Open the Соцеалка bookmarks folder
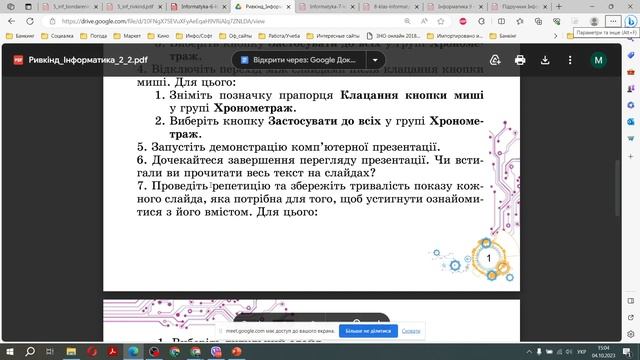 click(57, 36)
